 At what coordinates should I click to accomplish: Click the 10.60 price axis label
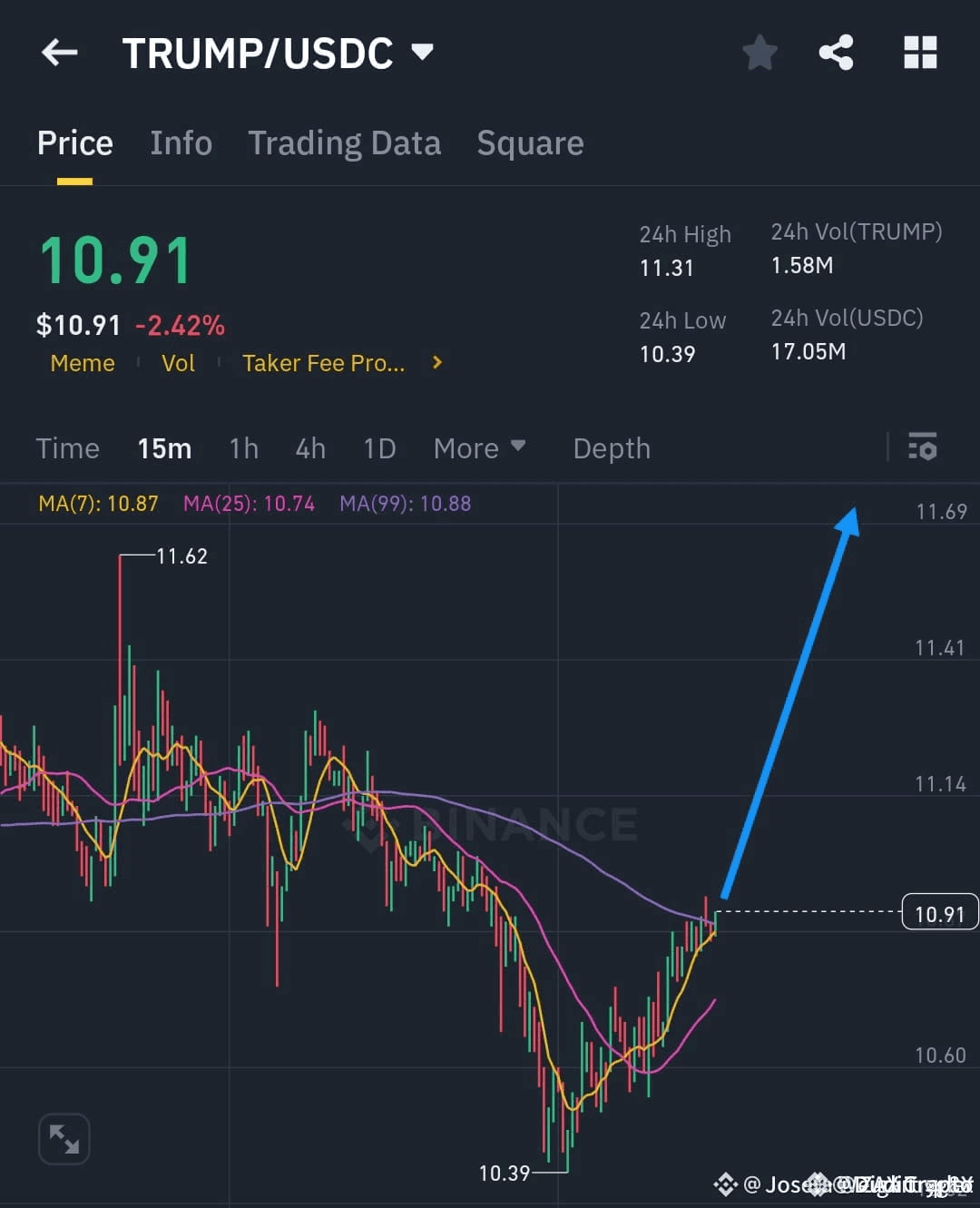[940, 1055]
